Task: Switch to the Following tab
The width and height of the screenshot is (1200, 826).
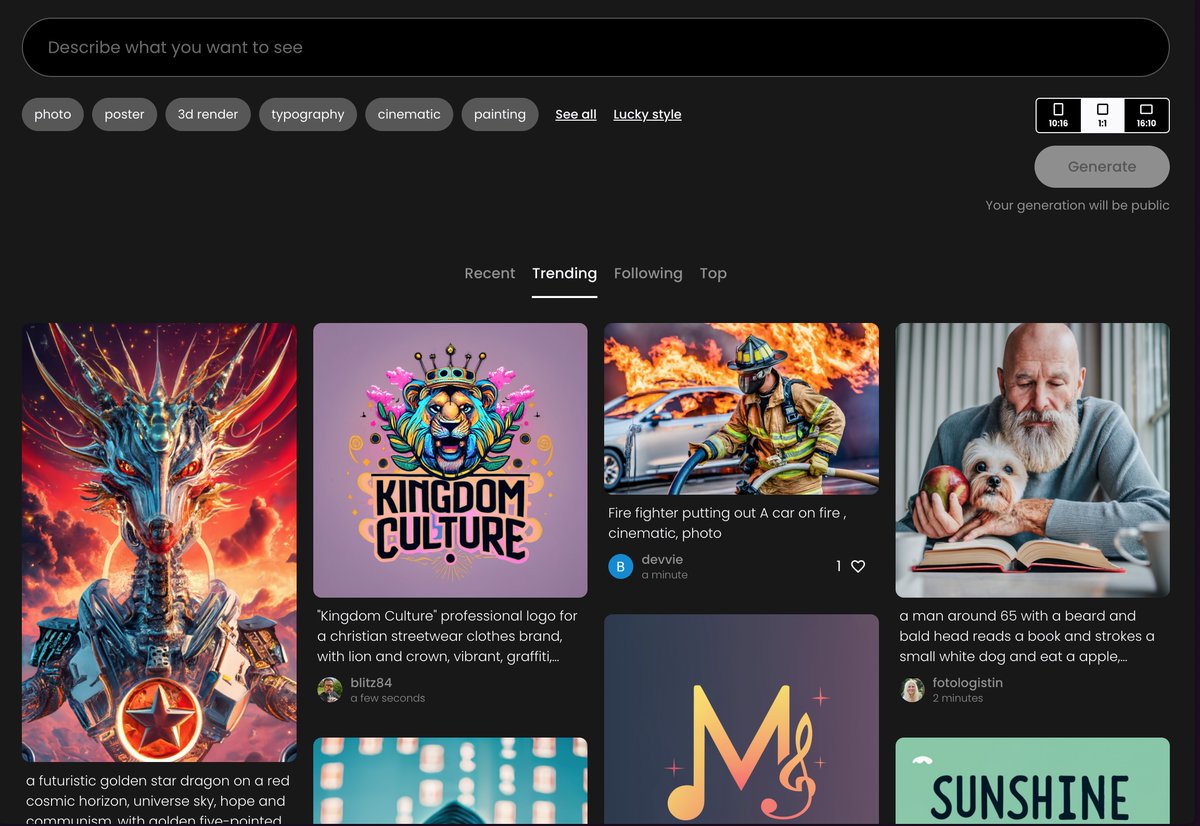Action: pos(648,273)
